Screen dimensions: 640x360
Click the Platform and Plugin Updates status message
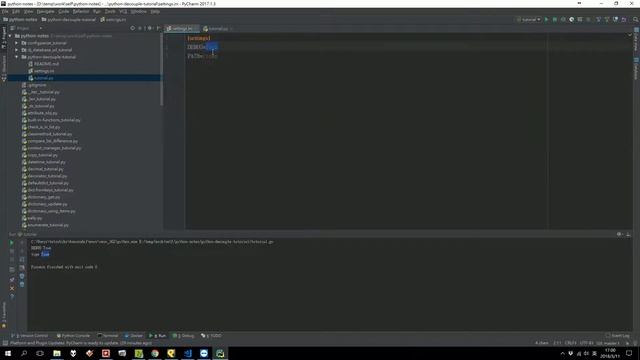[81, 343]
